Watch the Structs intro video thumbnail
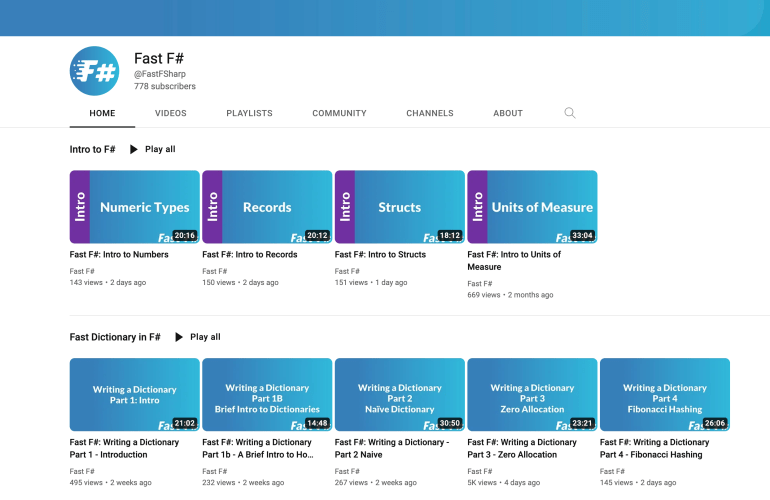Image resolution: width=770 pixels, height=500 pixels. pyautogui.click(x=399, y=207)
